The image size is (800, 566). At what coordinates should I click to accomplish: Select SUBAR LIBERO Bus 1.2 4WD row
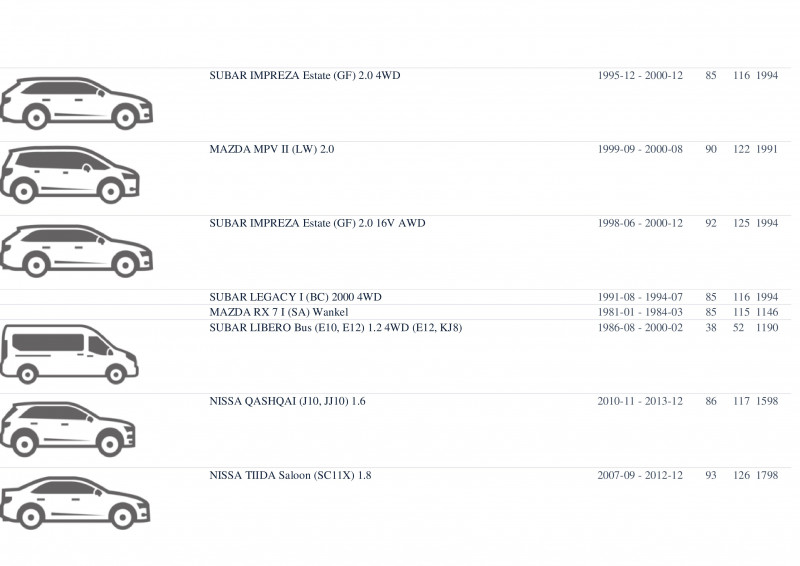(395, 357)
